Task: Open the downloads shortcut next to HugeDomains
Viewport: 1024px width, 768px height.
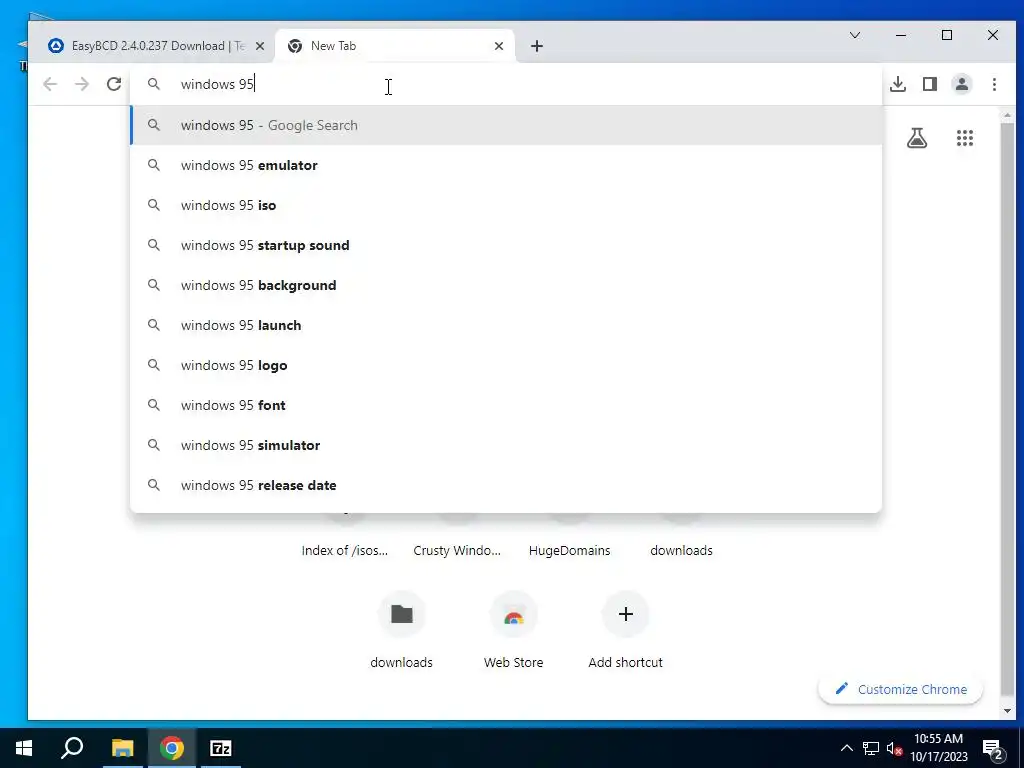Action: tap(681, 550)
